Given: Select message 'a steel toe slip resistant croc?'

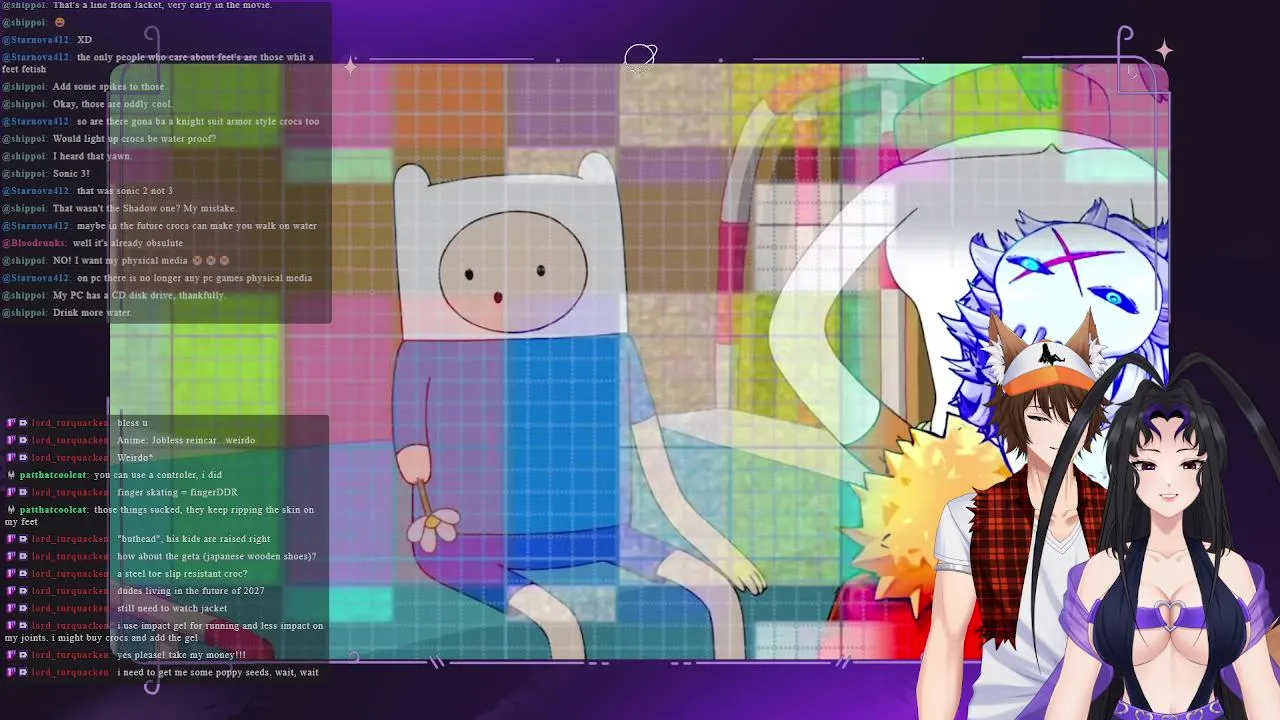Looking at the screenshot, I should (x=182, y=574).
